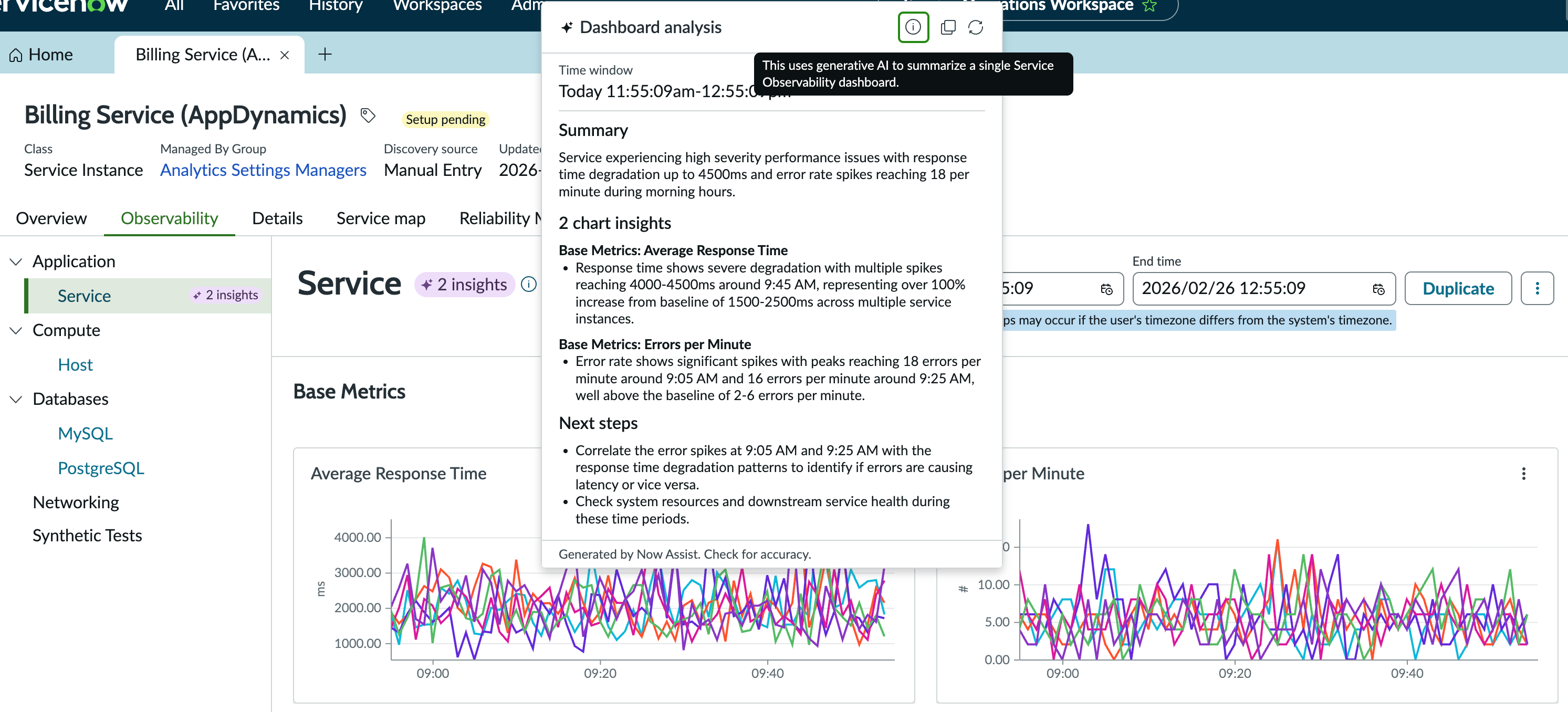Click the 2 chart insights heading

click(x=615, y=223)
